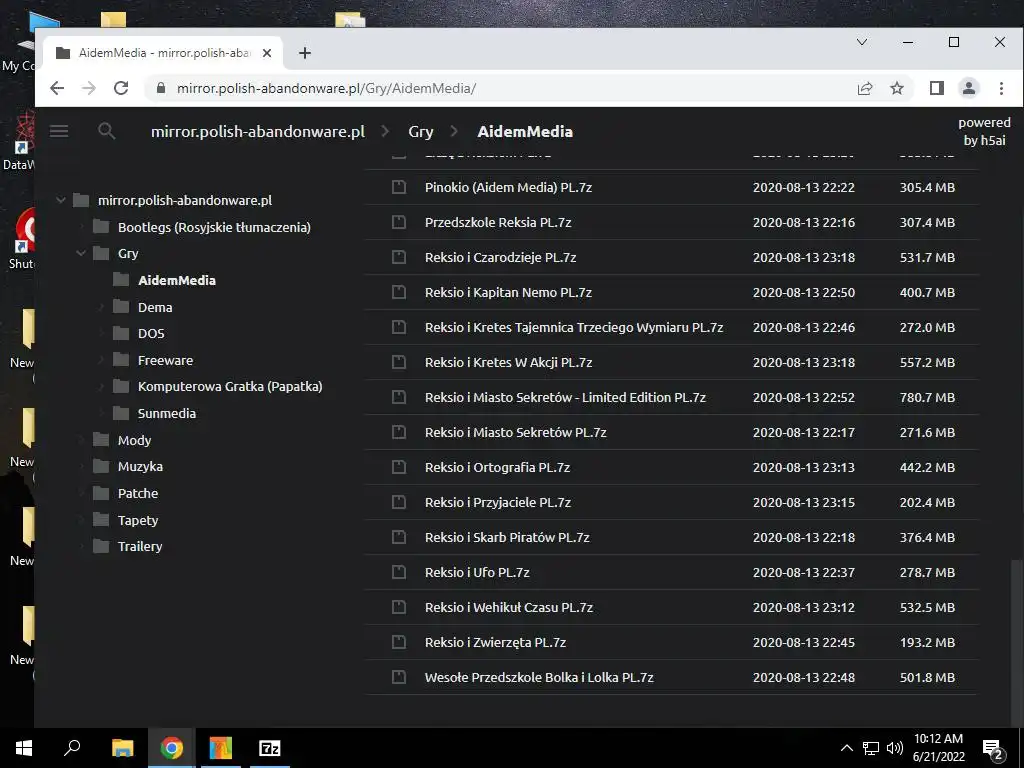Viewport: 1024px width, 768px height.
Task: Download Reksio i Skarb Piratów PL.7z
Action: 507,537
